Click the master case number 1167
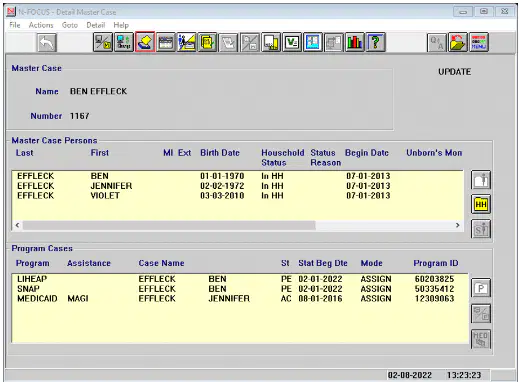Viewport: 519px width, 382px height. [79, 116]
